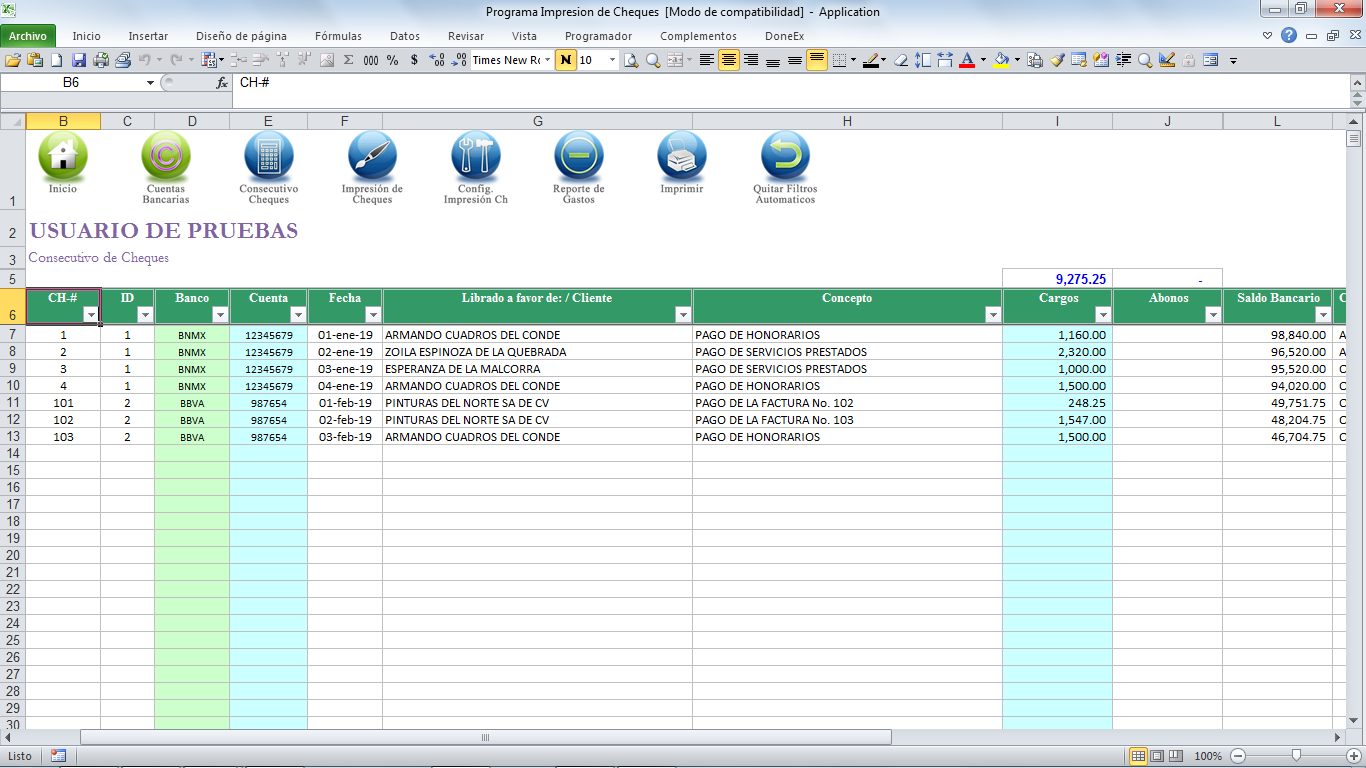Toggle center text alignment in toolbar
This screenshot has height=768, width=1366.
pyautogui.click(x=729, y=60)
